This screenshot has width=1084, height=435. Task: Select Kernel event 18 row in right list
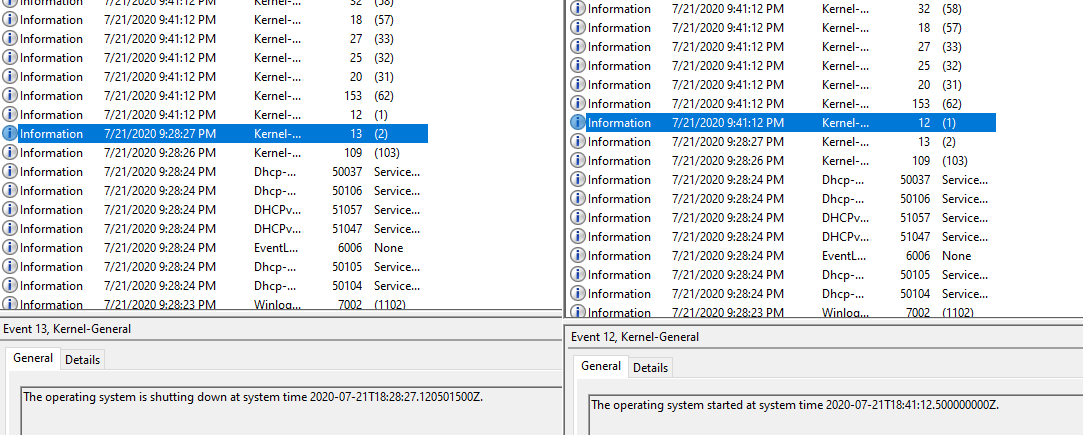pyautogui.click(x=780, y=28)
